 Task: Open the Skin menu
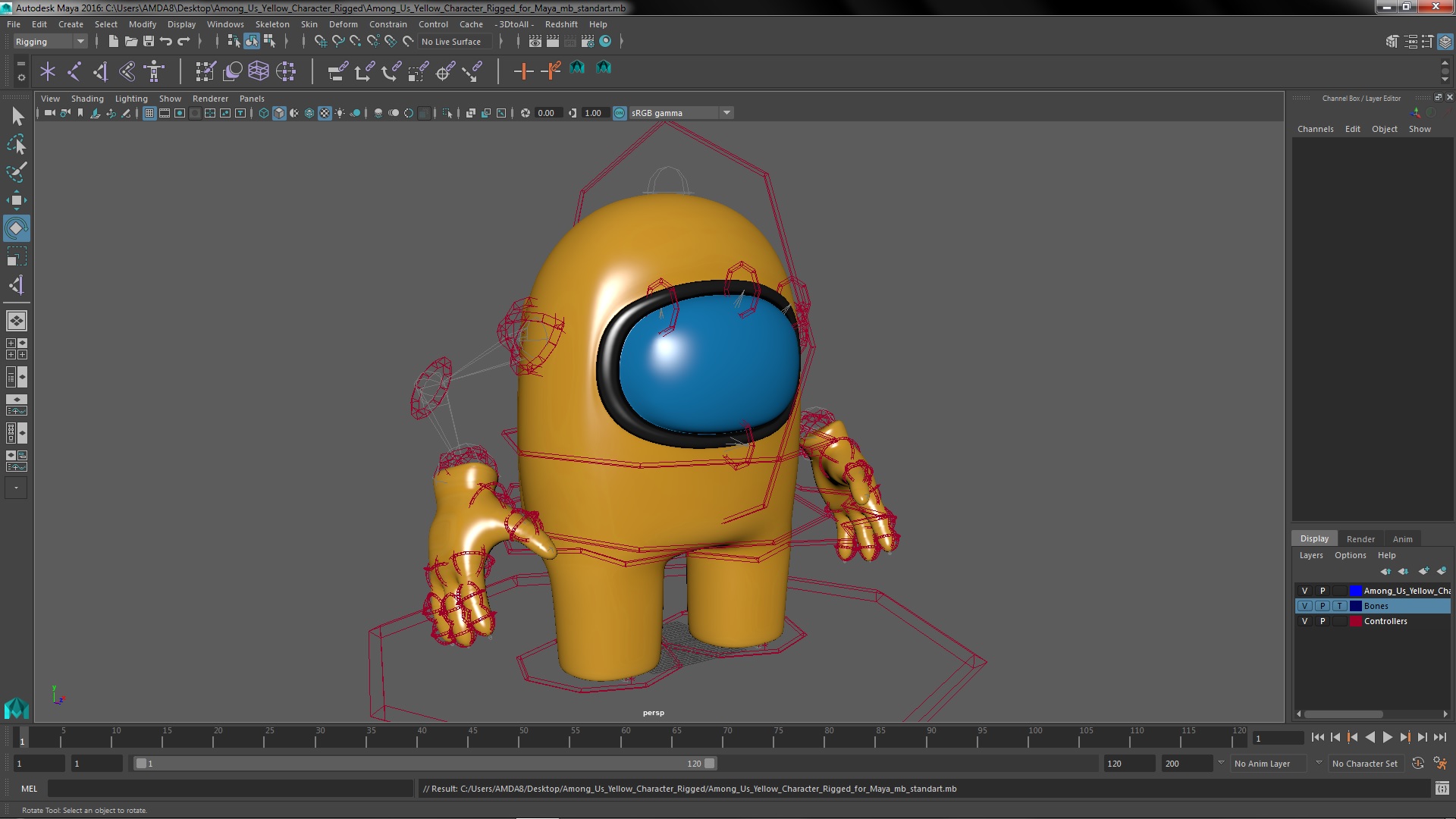coord(309,24)
